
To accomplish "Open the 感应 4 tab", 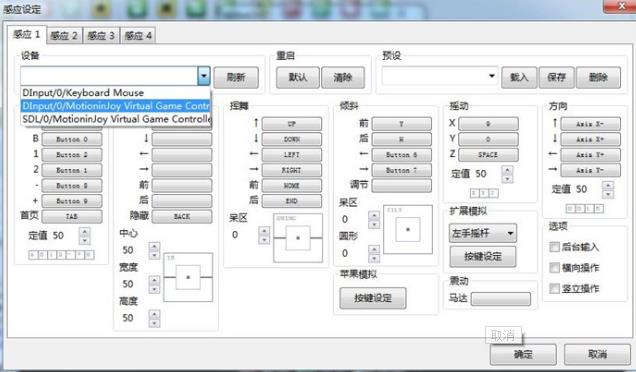I will [x=138, y=36].
